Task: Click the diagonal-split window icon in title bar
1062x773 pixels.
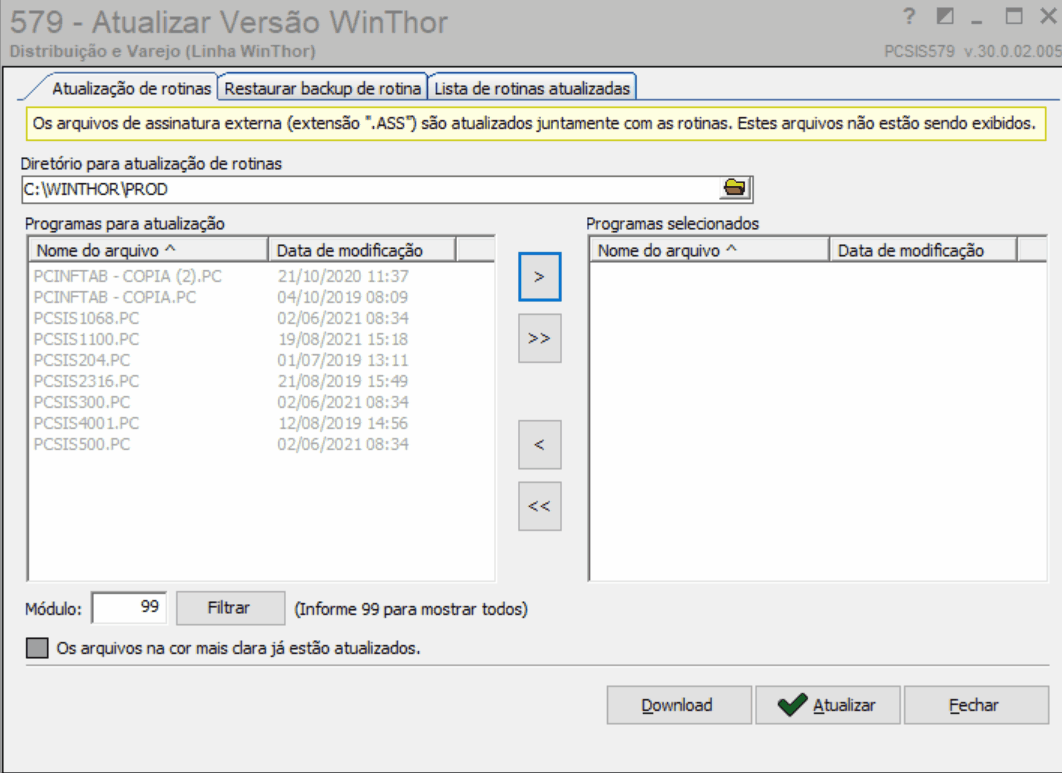Action: point(944,16)
